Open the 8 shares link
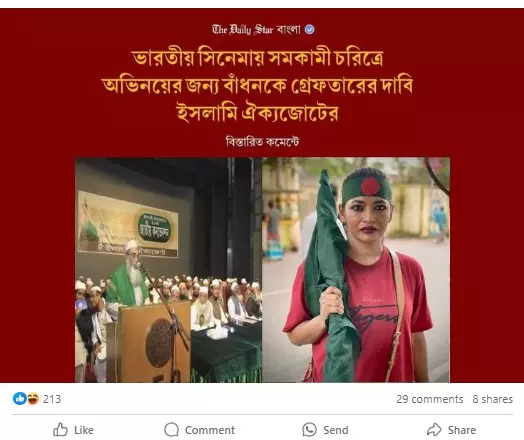The width and height of the screenshot is (524, 440). pyautogui.click(x=493, y=399)
